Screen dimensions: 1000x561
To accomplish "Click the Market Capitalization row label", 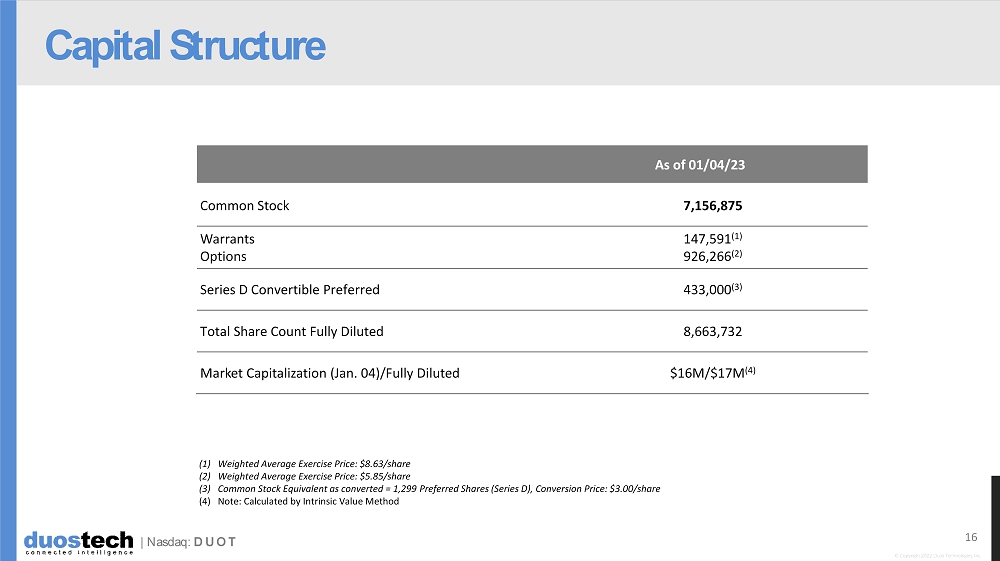I will (330, 373).
